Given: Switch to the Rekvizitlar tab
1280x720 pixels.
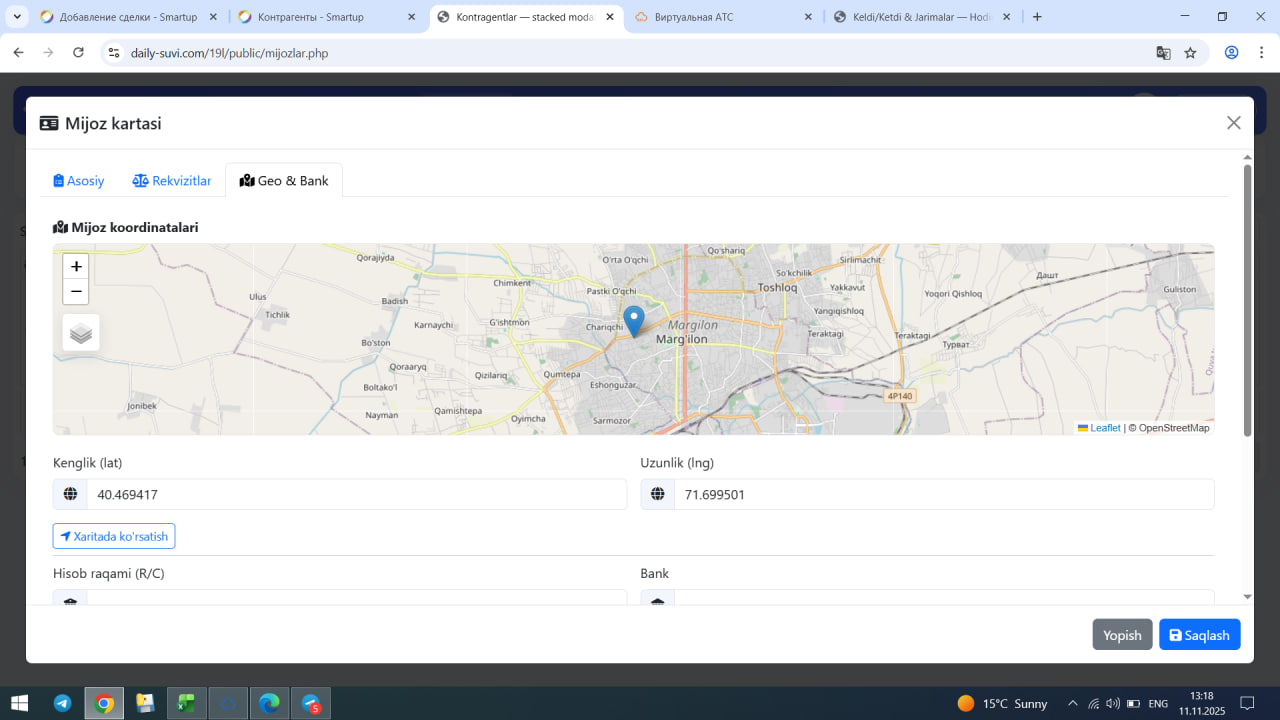Looking at the screenshot, I should 172,181.
